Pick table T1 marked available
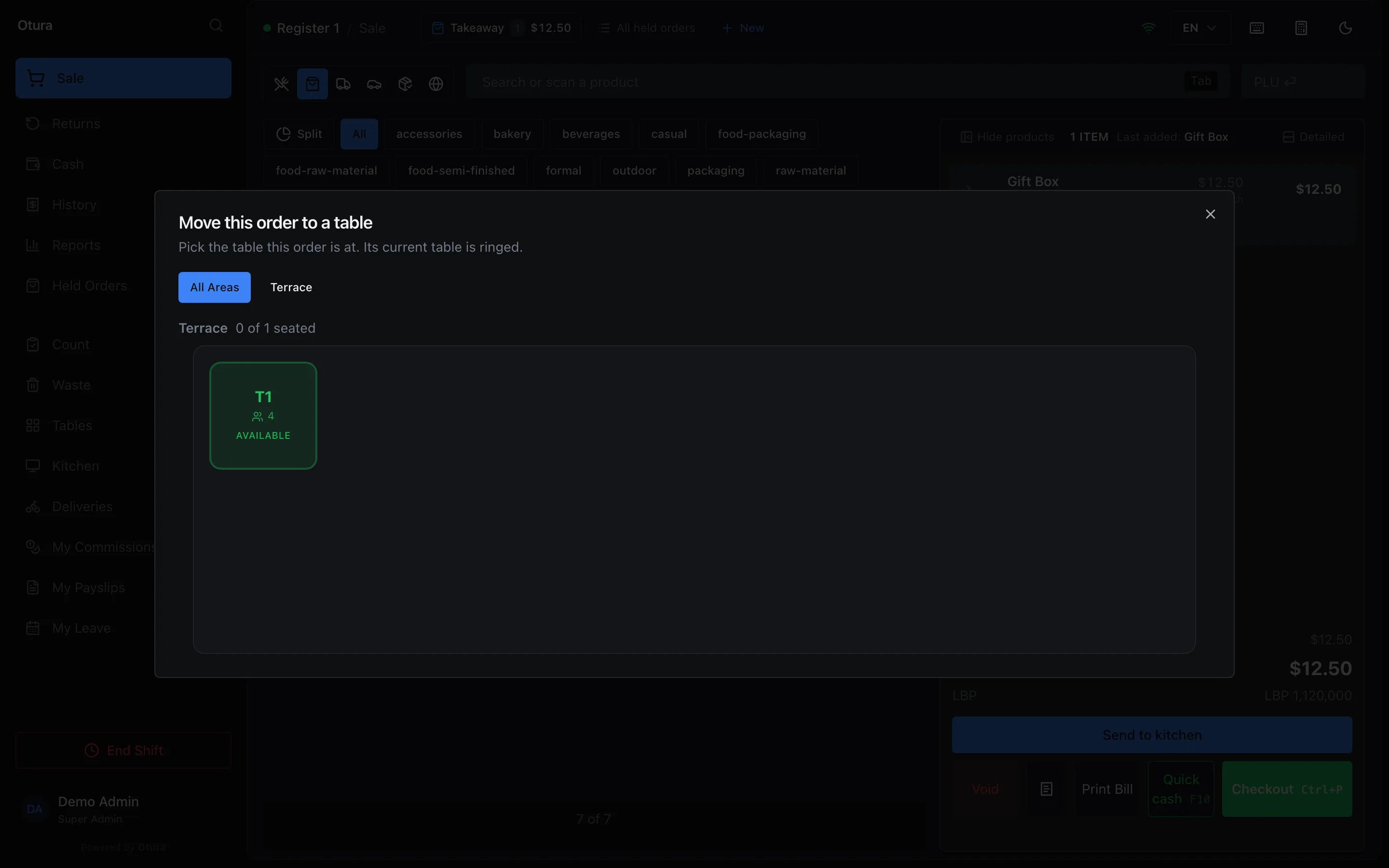 coord(263,415)
